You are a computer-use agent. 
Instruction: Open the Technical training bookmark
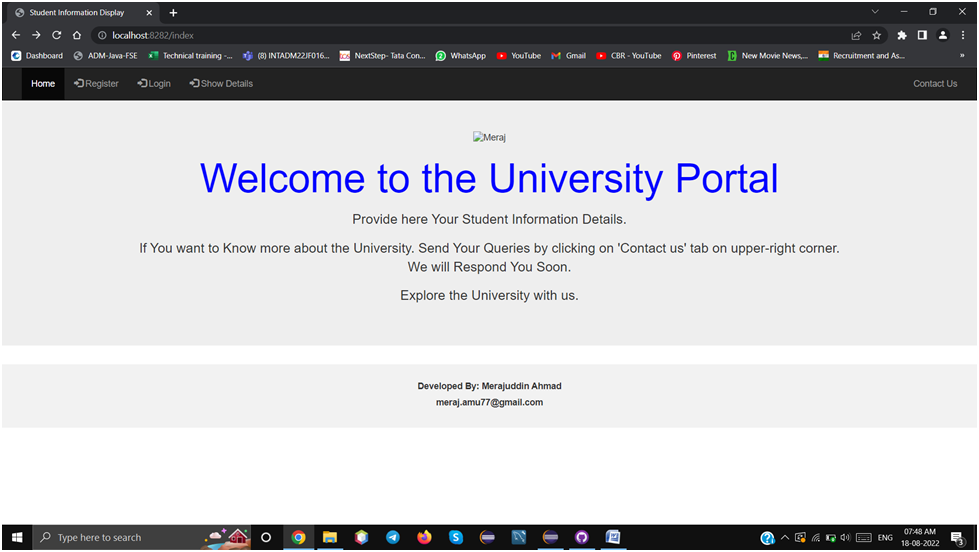[x=190, y=56]
